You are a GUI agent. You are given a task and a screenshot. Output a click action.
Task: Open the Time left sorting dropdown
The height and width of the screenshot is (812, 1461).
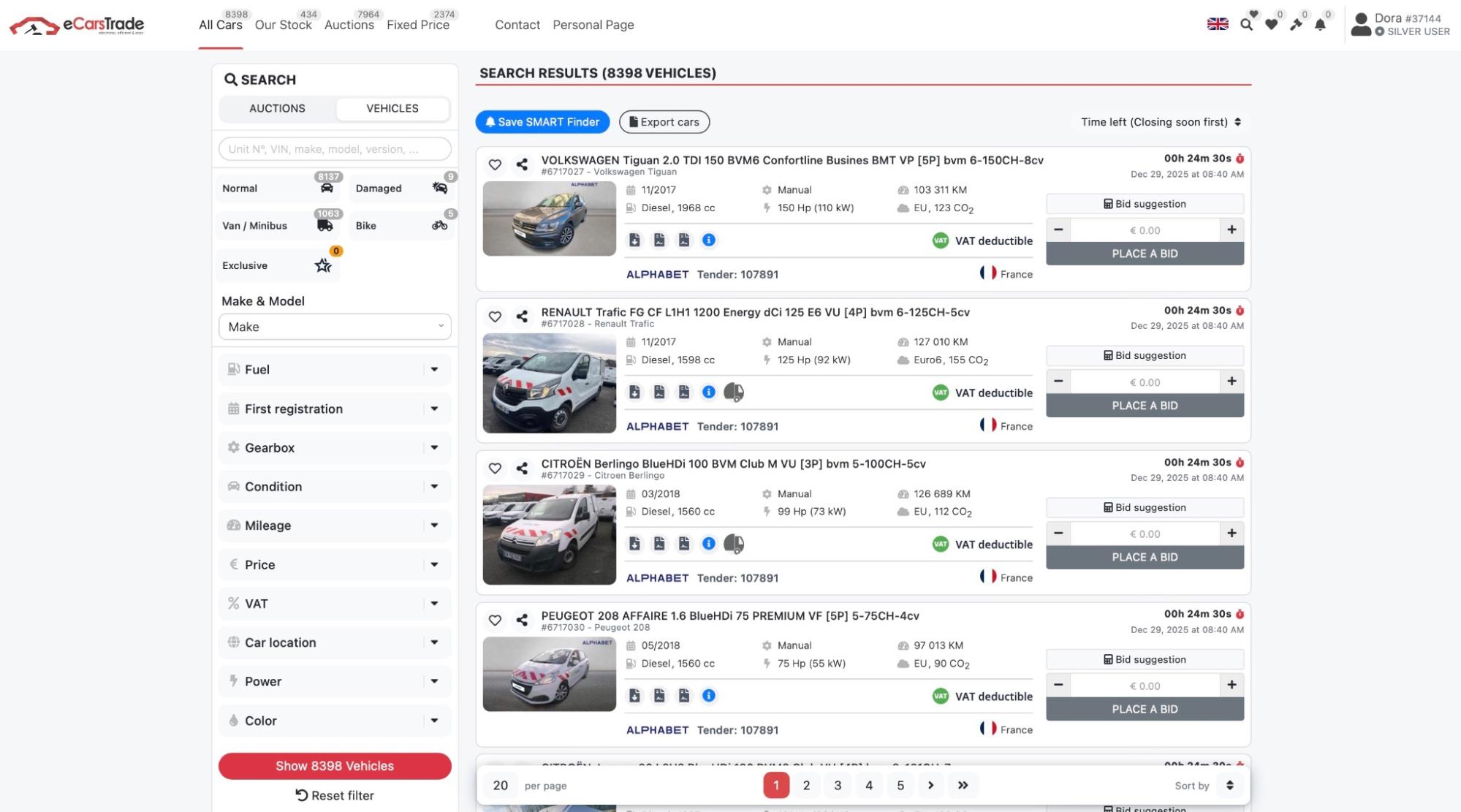(1161, 122)
